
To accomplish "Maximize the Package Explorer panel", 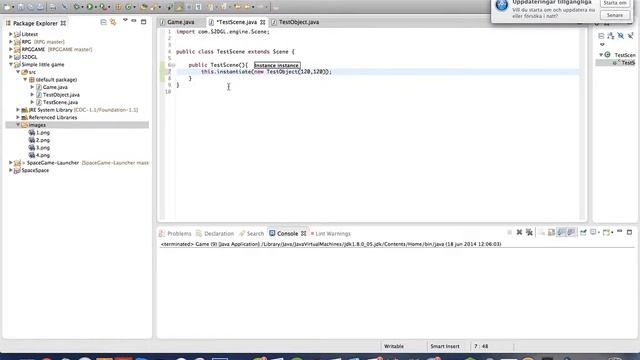I will click(x=143, y=22).
